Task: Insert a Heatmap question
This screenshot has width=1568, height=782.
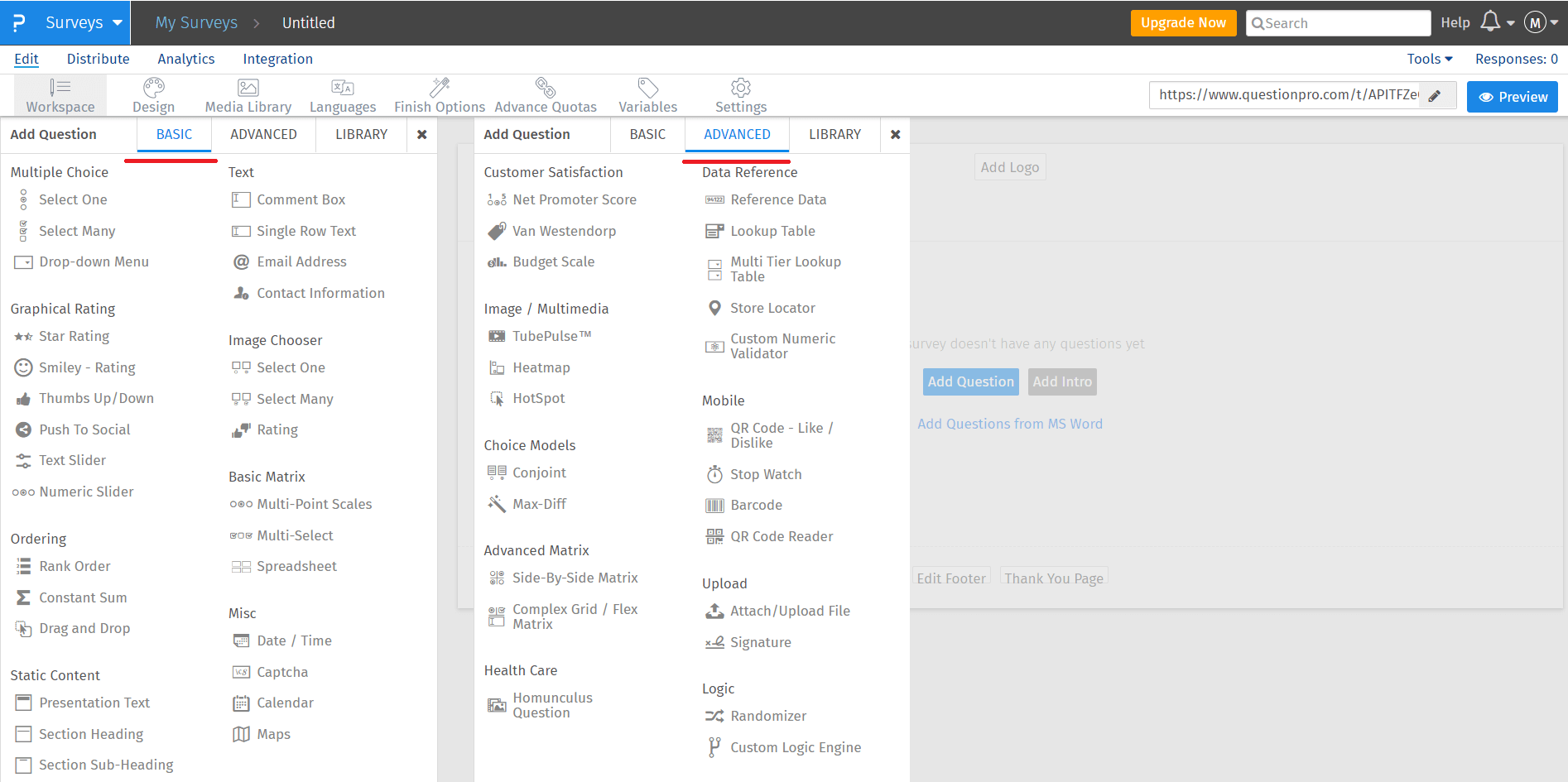Action: point(541,367)
